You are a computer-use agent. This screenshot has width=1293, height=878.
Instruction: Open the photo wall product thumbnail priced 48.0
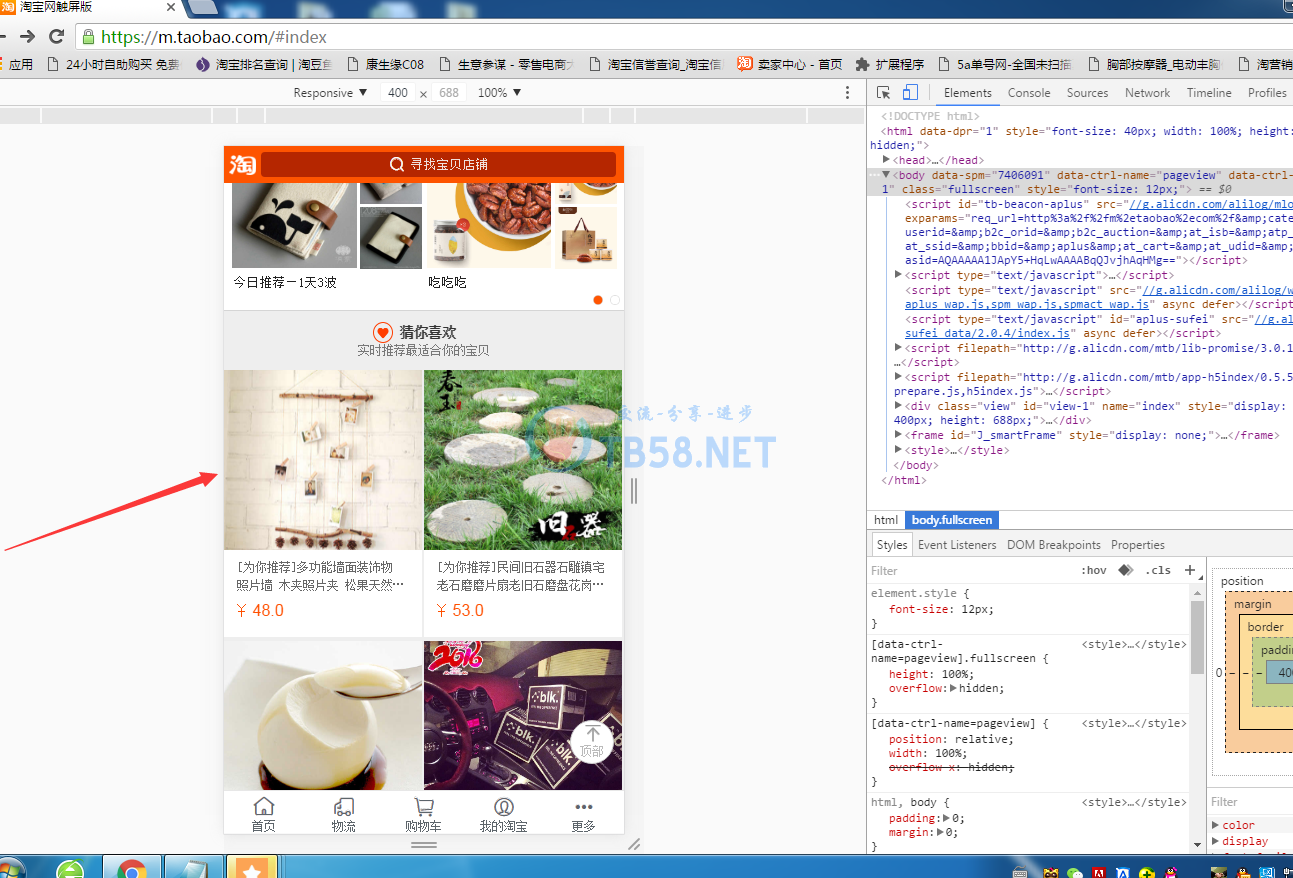pos(323,460)
